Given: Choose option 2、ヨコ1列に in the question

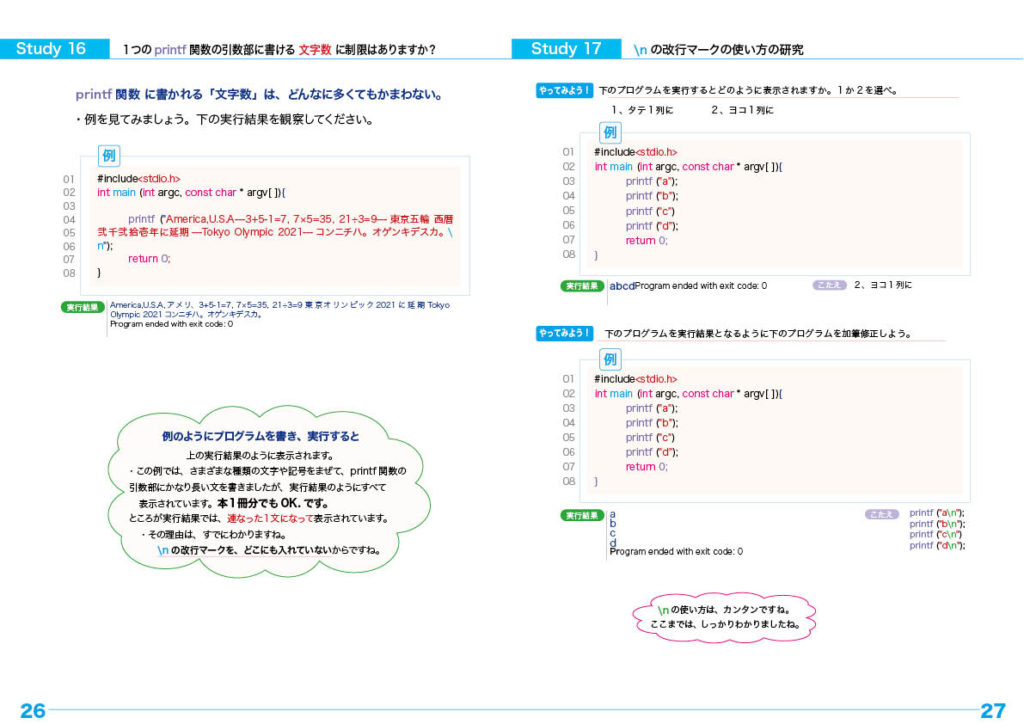Looking at the screenshot, I should point(742,110).
